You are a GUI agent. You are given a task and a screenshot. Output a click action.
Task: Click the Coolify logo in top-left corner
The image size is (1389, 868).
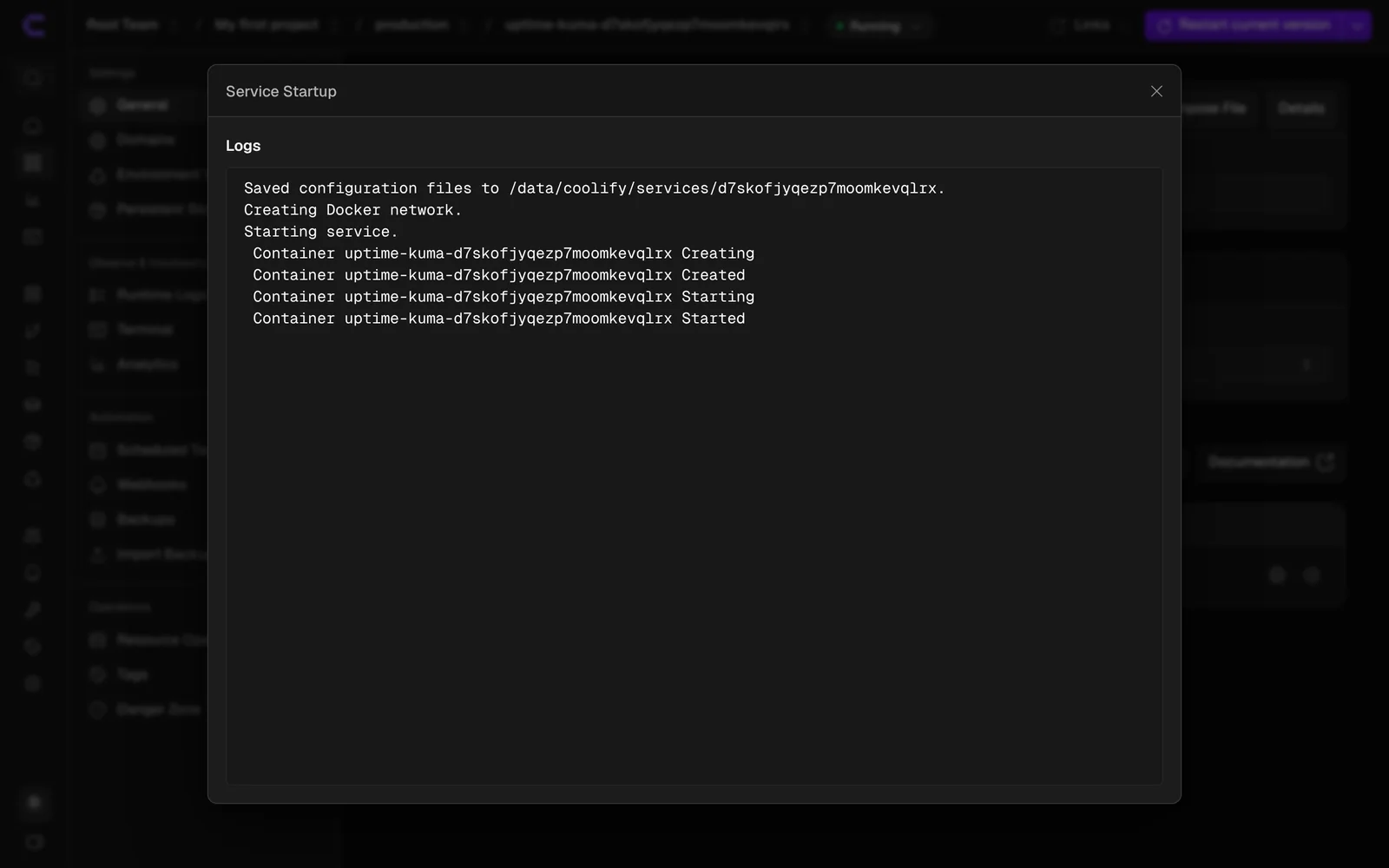34,26
